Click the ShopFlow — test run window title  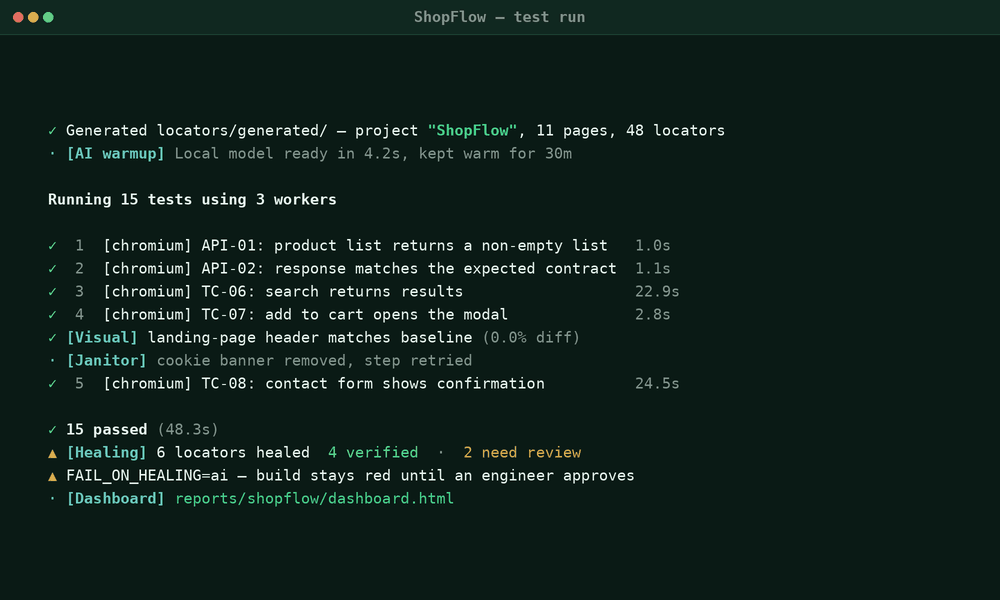[499, 17]
